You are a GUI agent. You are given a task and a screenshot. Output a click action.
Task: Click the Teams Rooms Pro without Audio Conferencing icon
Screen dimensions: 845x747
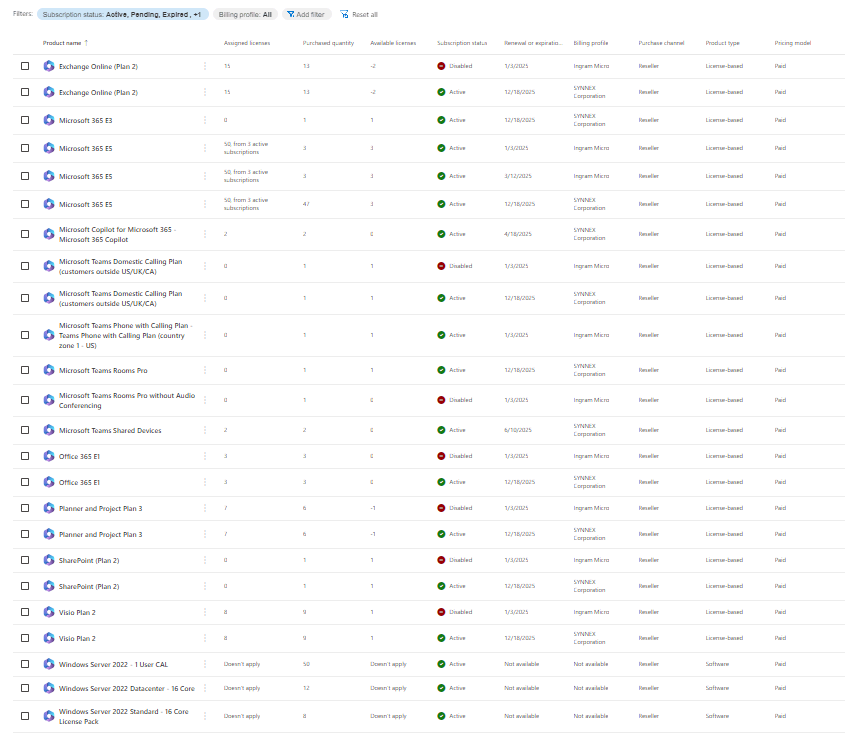coord(49,400)
